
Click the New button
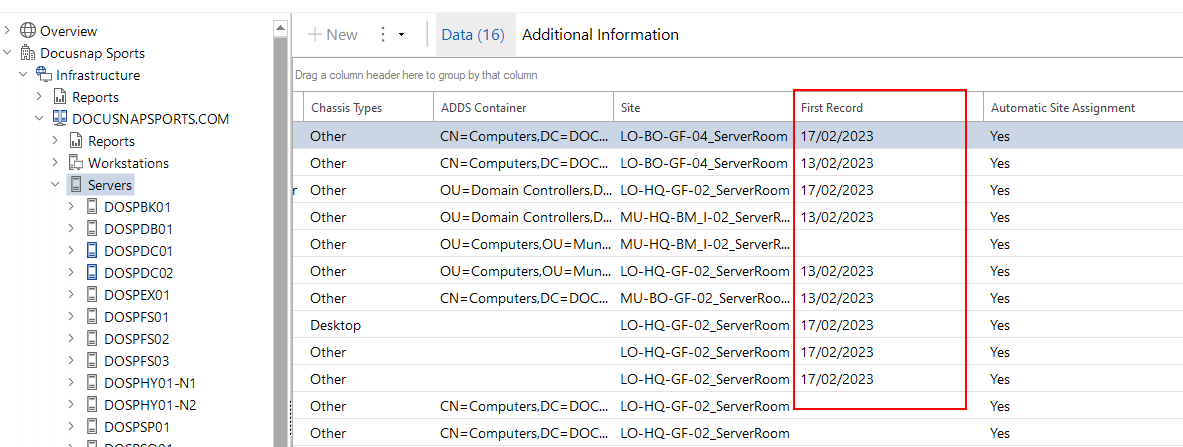click(x=333, y=35)
